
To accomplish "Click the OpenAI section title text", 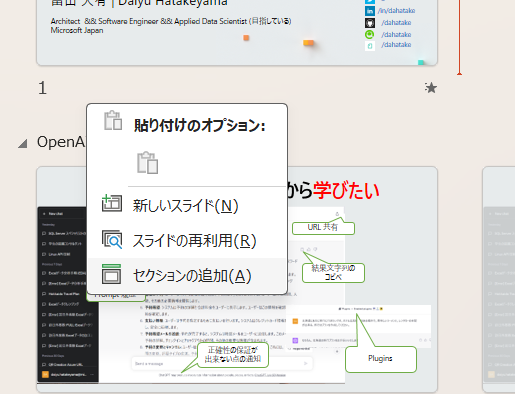I will 61,142.
